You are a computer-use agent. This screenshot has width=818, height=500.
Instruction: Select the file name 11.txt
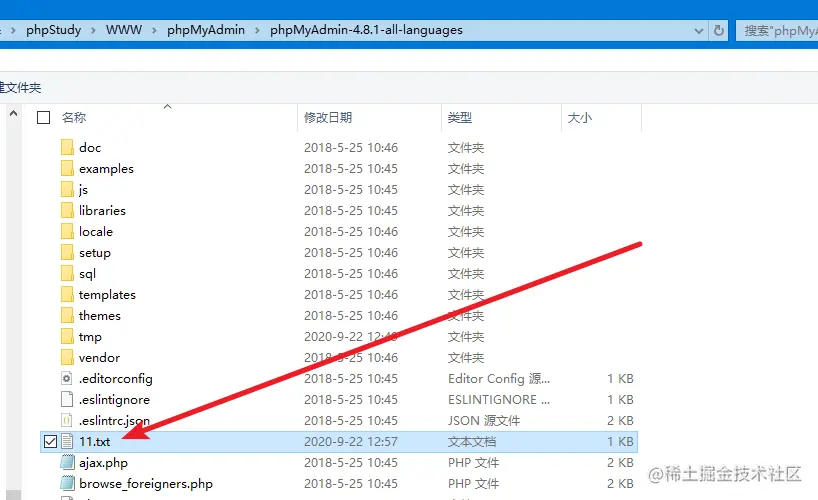pyautogui.click(x=94, y=442)
